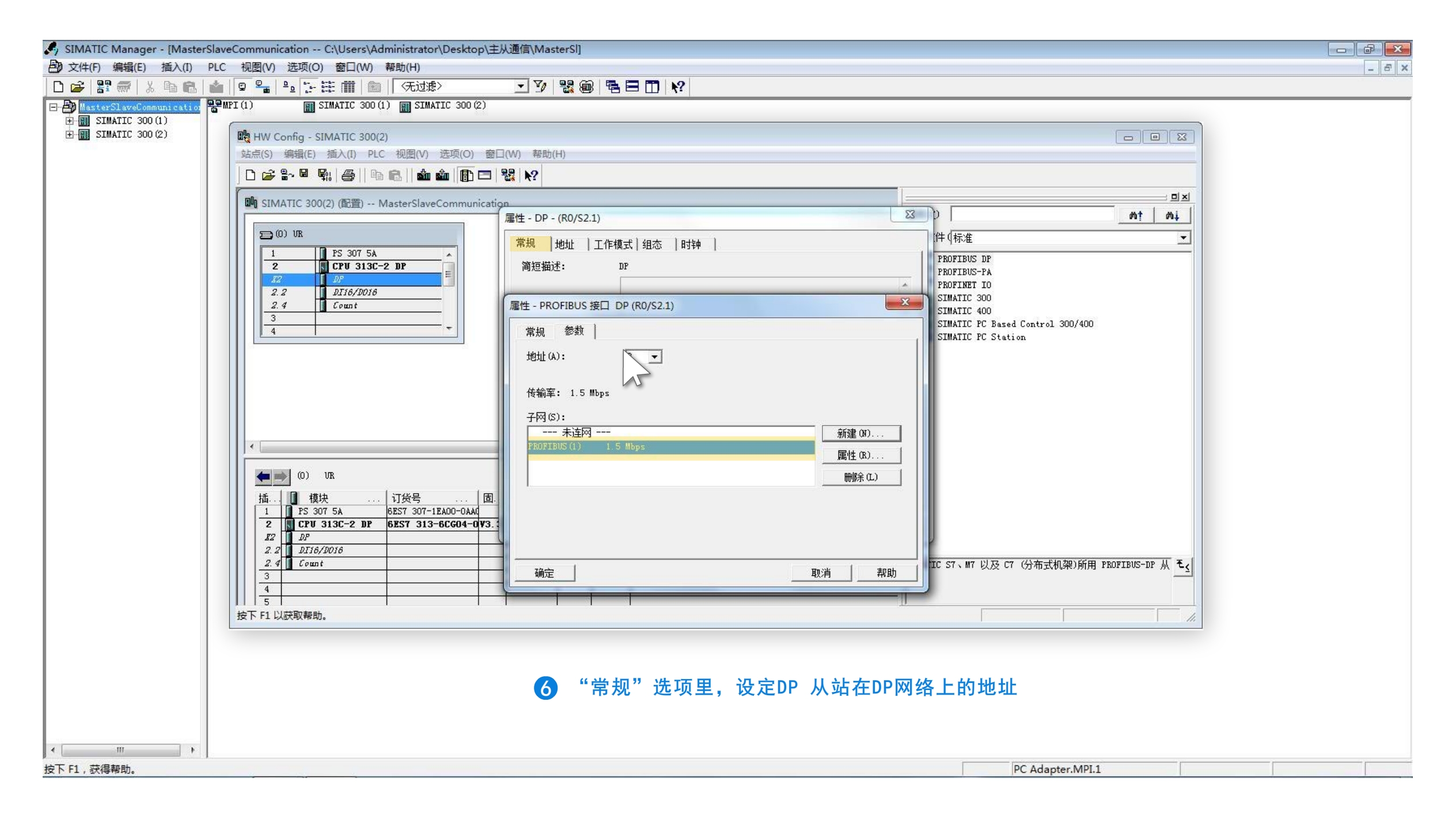Click the Configure Network icon in SIMATIC Manager toolbar
This screenshot has width=1456, height=819.
click(566, 87)
